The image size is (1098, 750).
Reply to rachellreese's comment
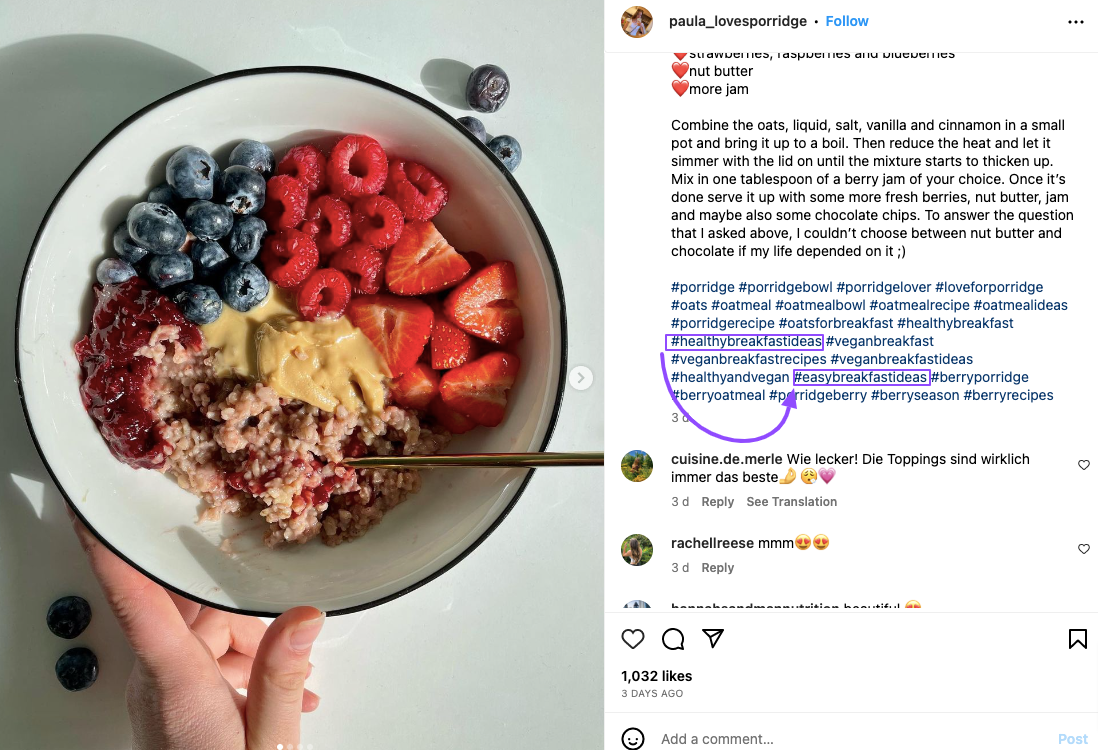(717, 567)
